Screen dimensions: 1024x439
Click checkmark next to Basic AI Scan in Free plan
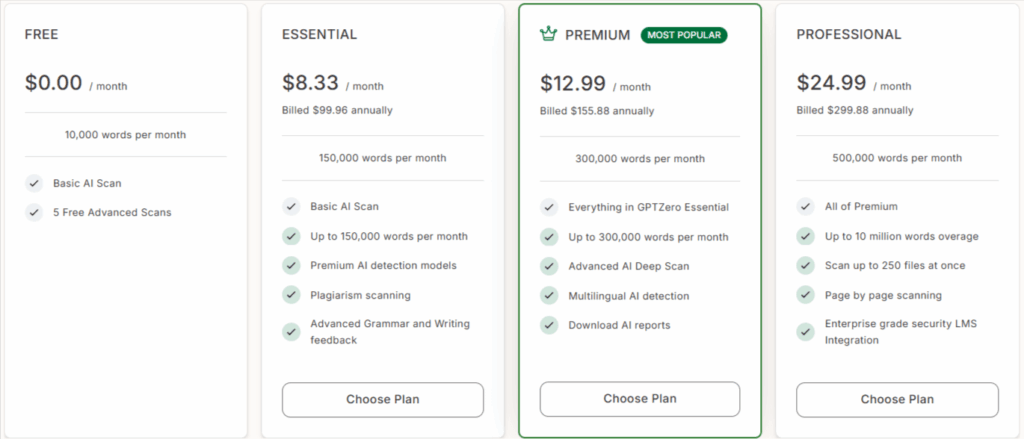click(x=34, y=183)
